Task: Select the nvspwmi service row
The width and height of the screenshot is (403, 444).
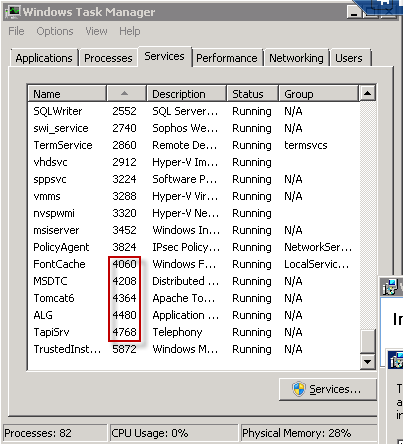Action: pyautogui.click(x=194, y=213)
